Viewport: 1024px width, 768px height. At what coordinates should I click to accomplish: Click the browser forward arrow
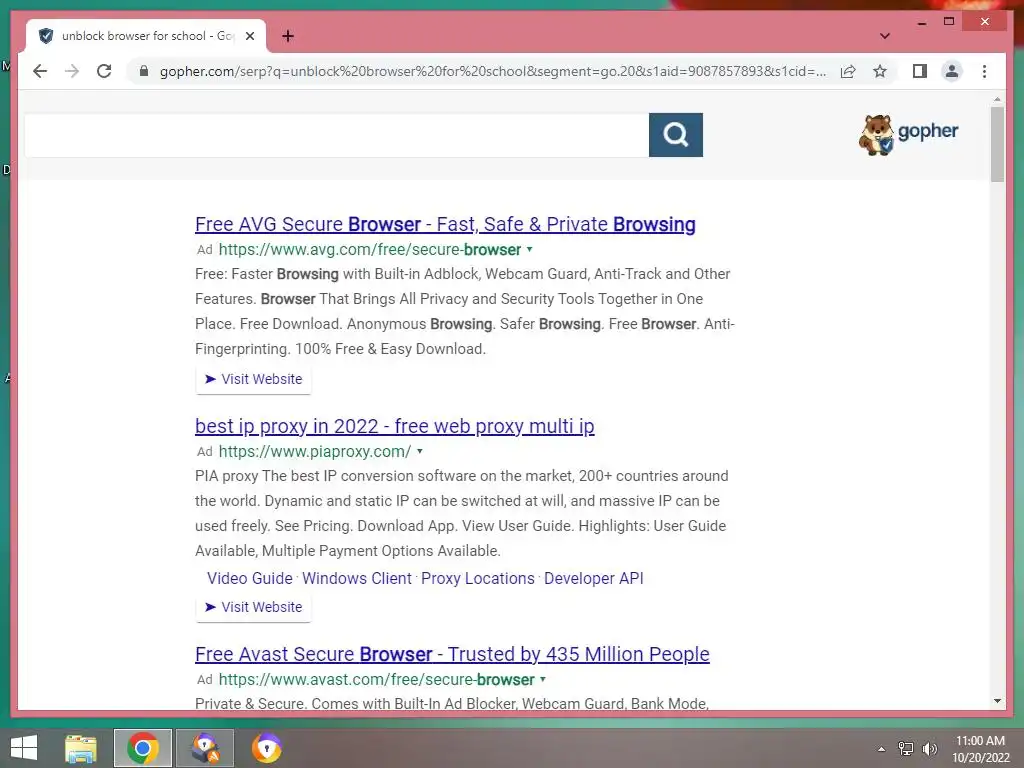(72, 71)
